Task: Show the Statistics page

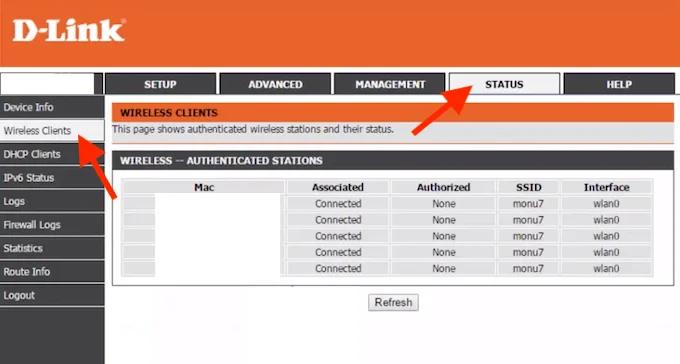Action: [52, 248]
